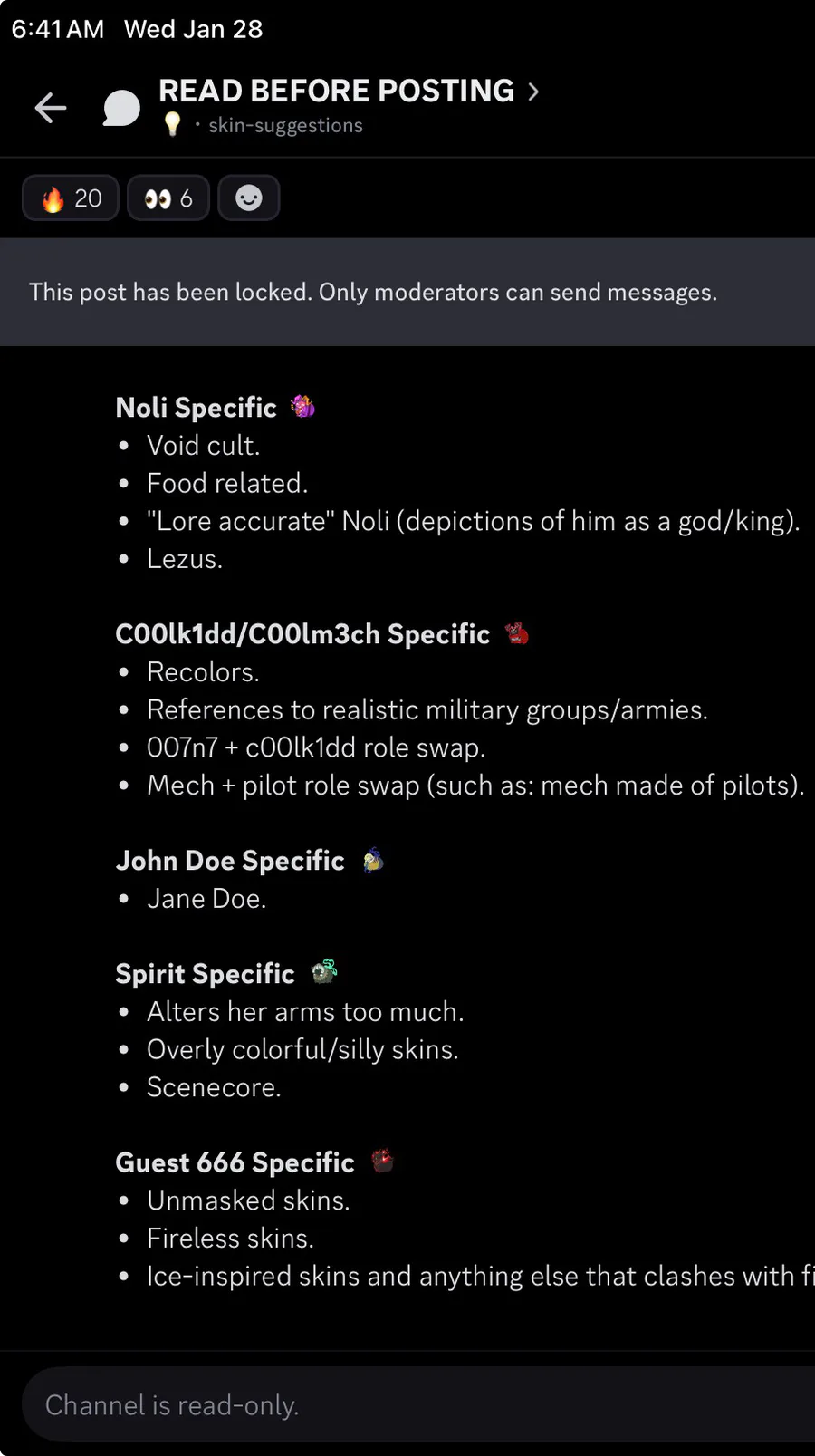Tap the locked post notice banner
Screen dimensions: 815x1456
(373, 292)
